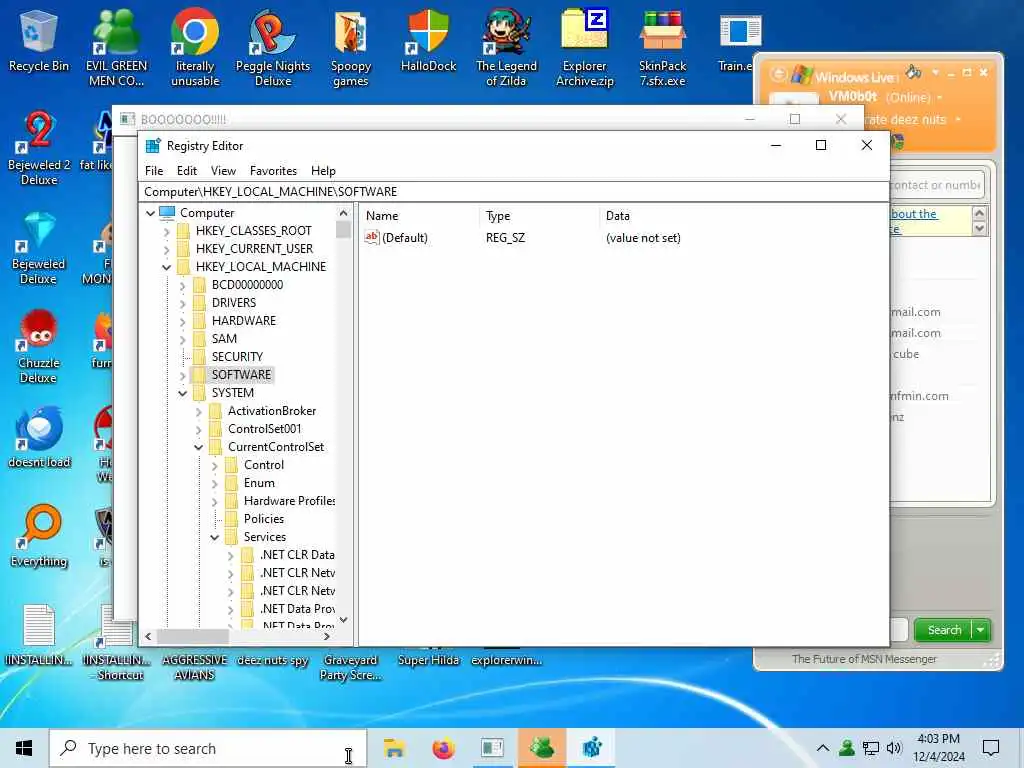This screenshot has height=768, width=1024.
Task: Launch the HalloDock desktop shortcut
Action: coord(428,40)
